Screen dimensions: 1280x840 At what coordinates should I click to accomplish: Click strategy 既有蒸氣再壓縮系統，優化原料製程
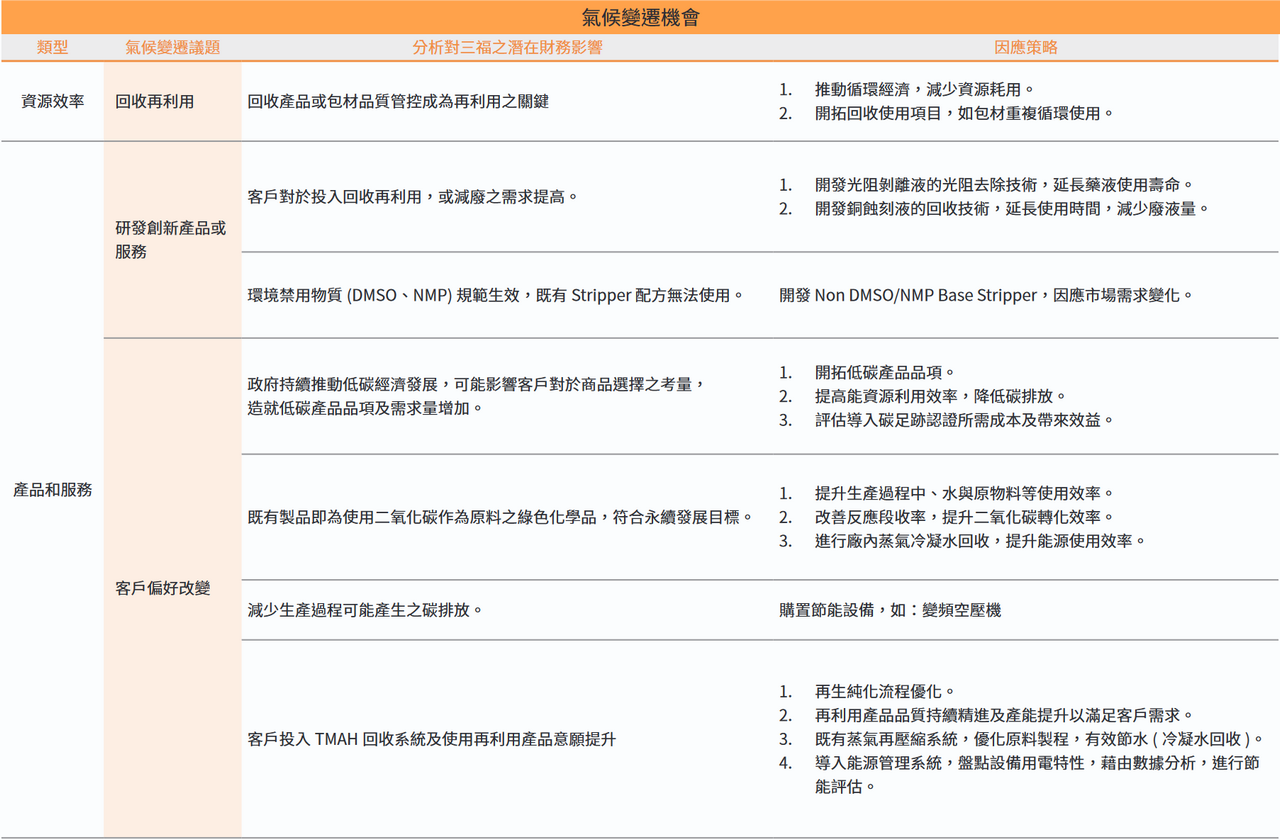coord(943,740)
